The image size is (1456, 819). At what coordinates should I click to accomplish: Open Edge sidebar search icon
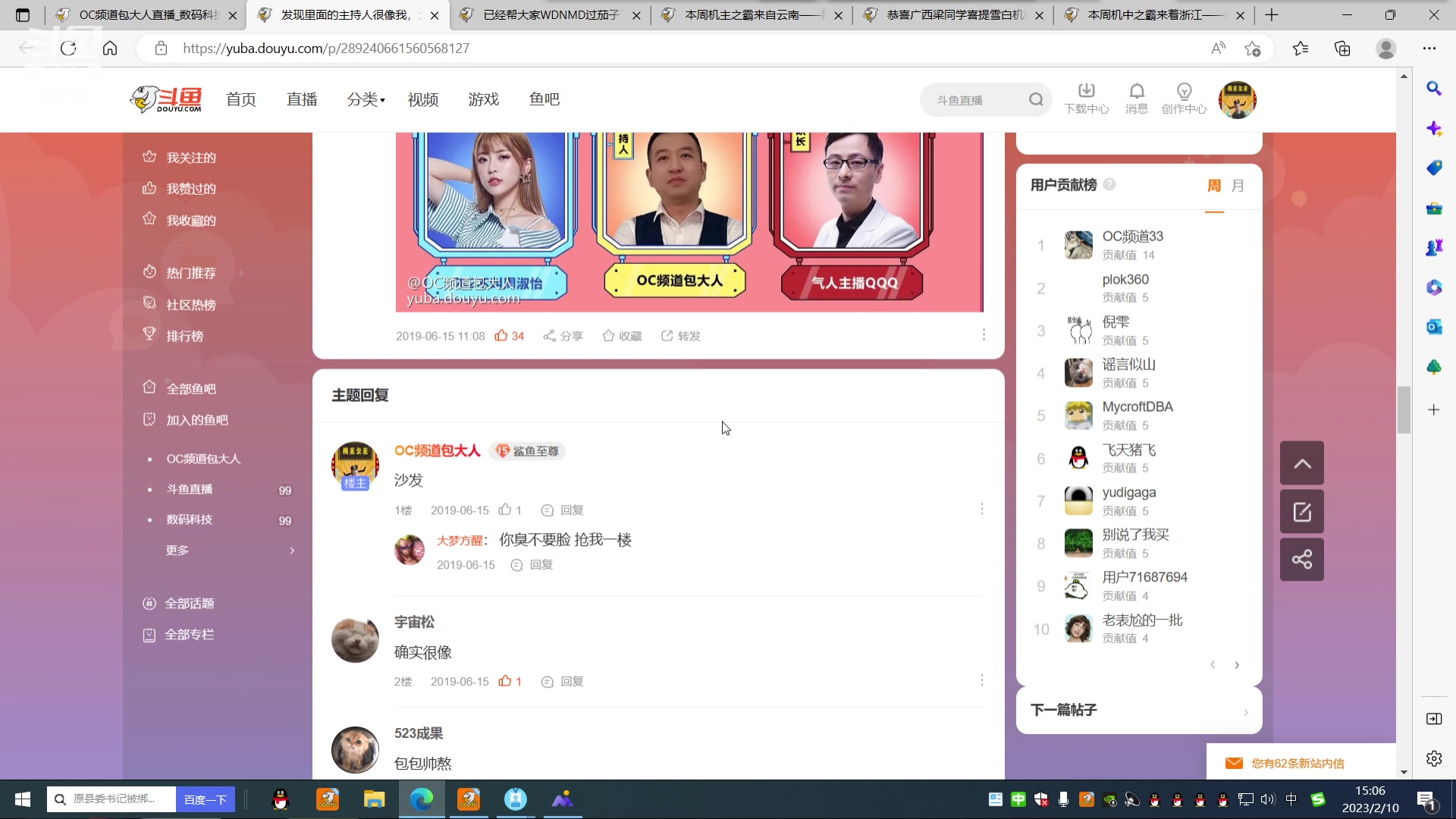[1433, 89]
